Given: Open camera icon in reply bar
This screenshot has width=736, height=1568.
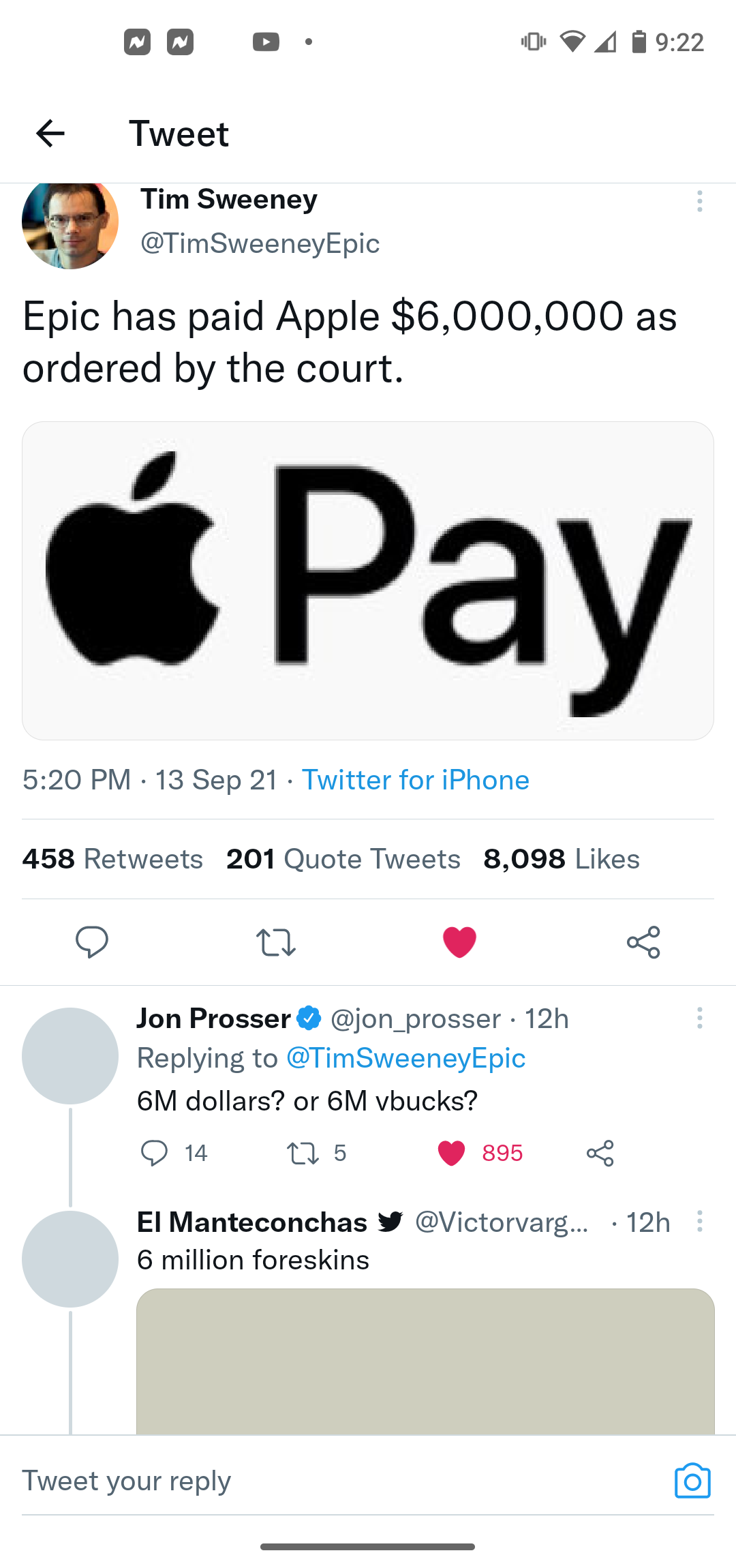Looking at the screenshot, I should tap(692, 1481).
